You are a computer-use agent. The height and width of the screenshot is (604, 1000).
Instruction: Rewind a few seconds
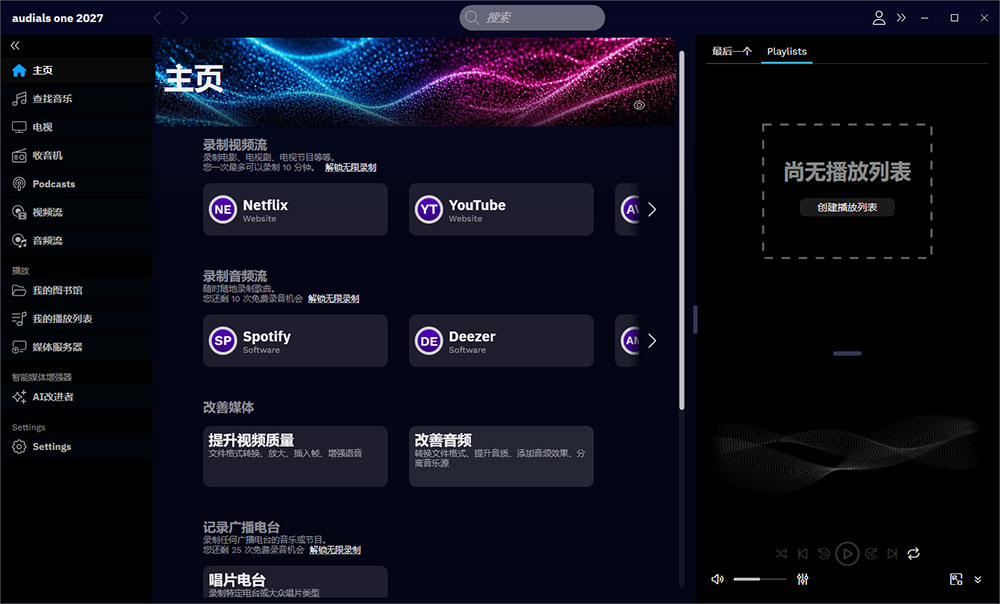[x=824, y=554]
